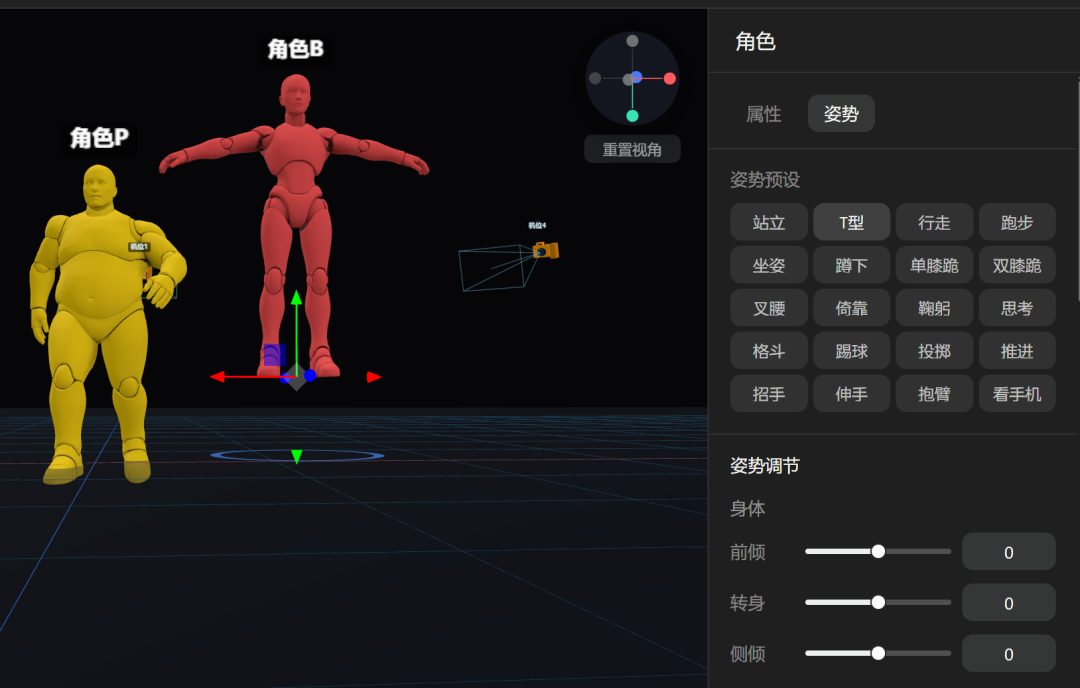Apply the 单膝跪 pose preset
The image size is (1080, 688).
click(x=934, y=265)
